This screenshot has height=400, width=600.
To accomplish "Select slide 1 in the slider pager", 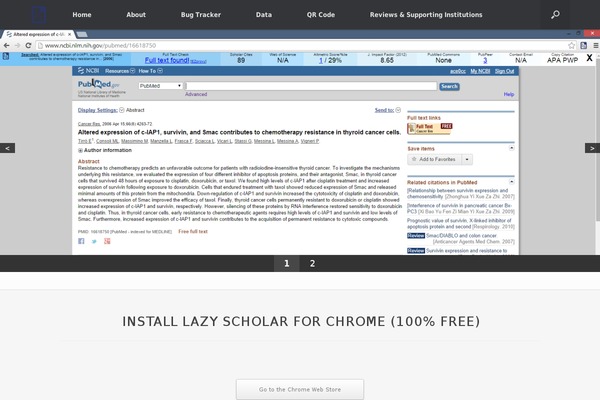I will tap(287, 263).
